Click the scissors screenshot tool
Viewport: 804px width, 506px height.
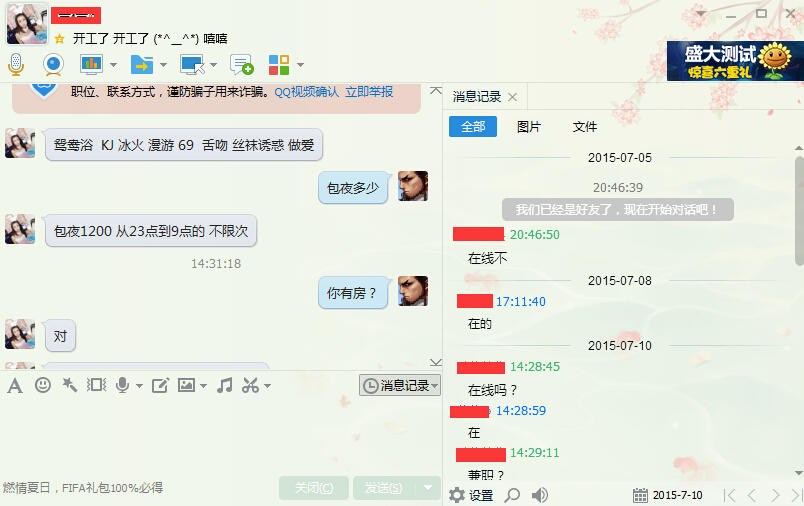coord(250,385)
